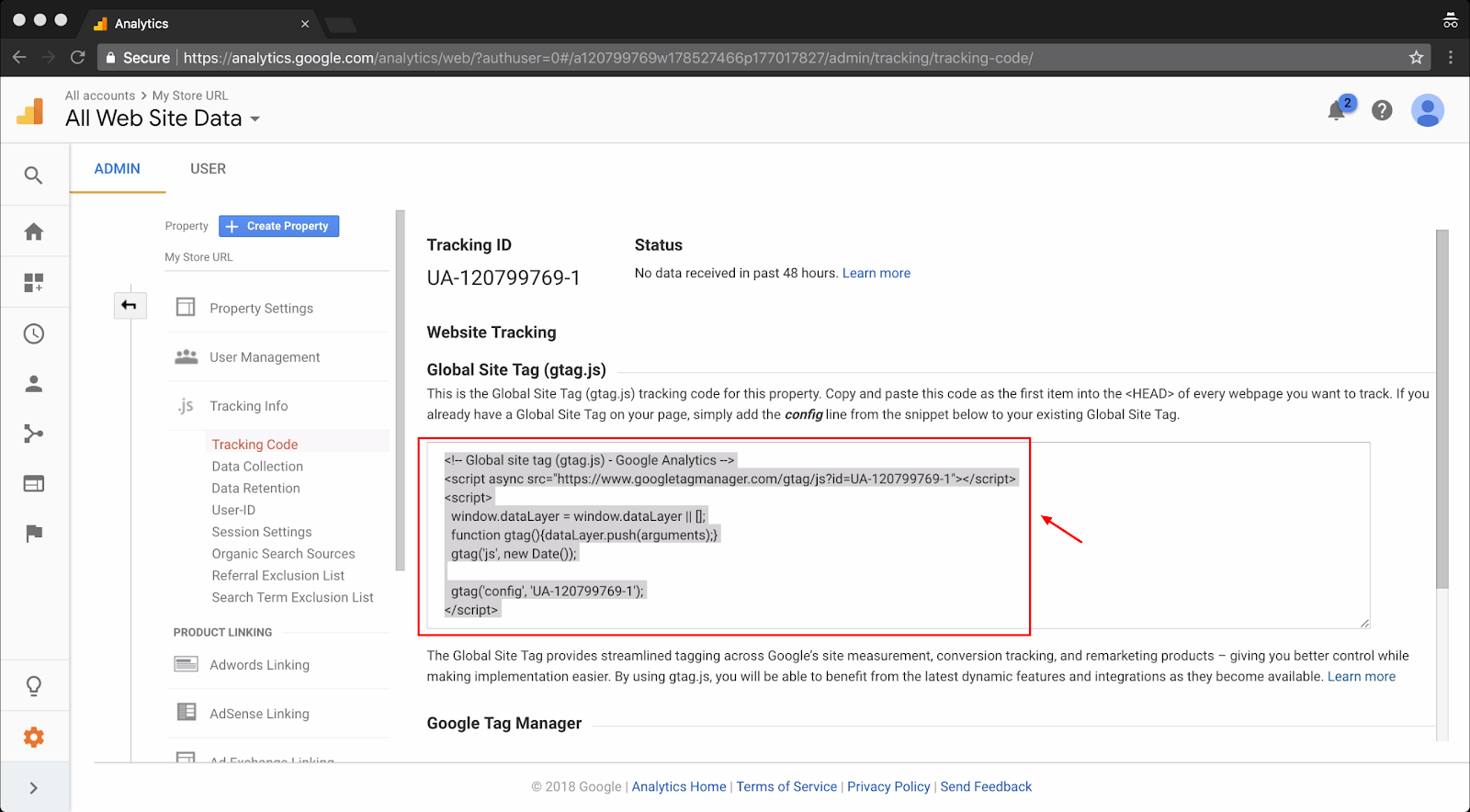Open User-ID settings
Screen dimensions: 1470x812
pyautogui.click(x=233, y=510)
